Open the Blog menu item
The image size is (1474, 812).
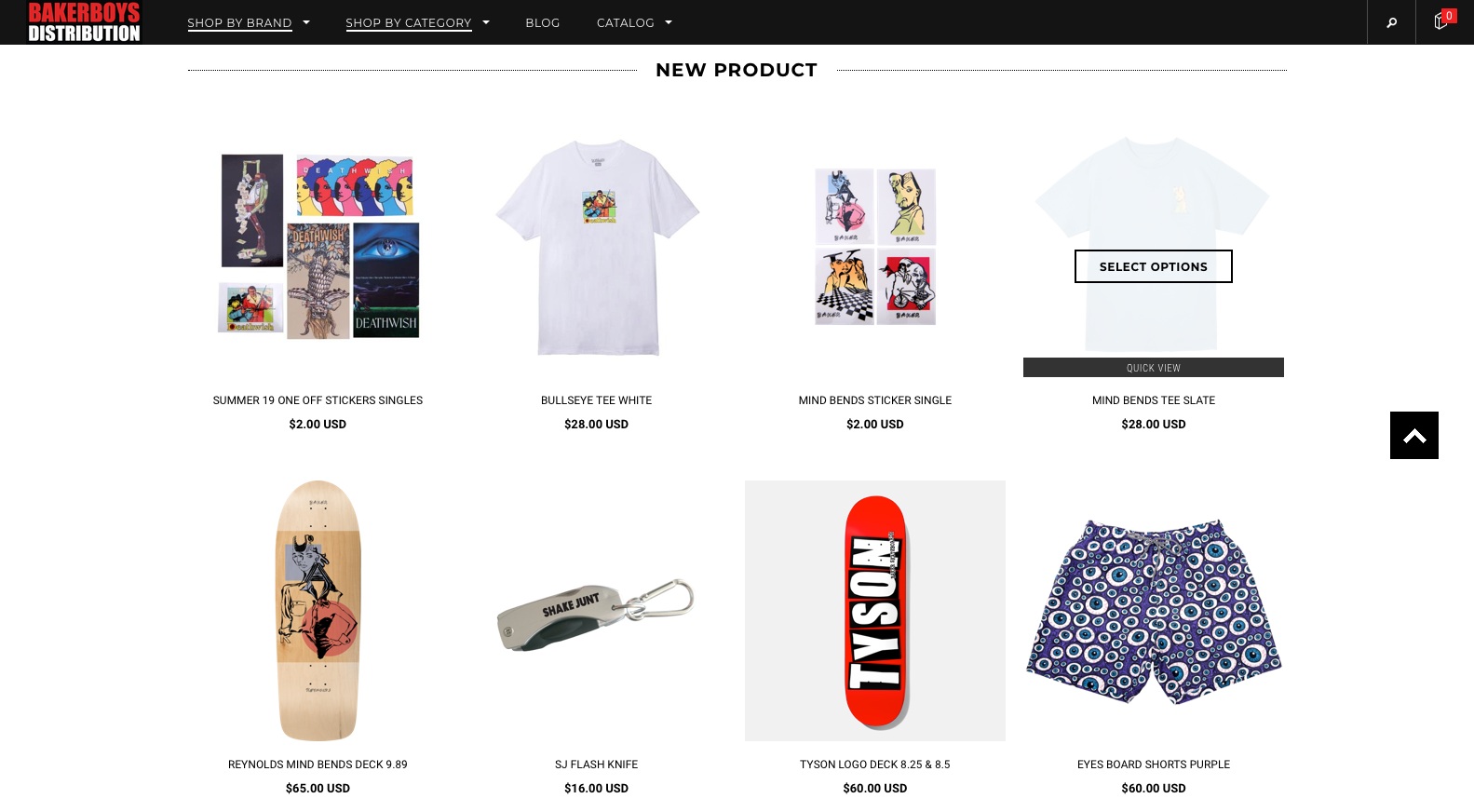pos(543,22)
